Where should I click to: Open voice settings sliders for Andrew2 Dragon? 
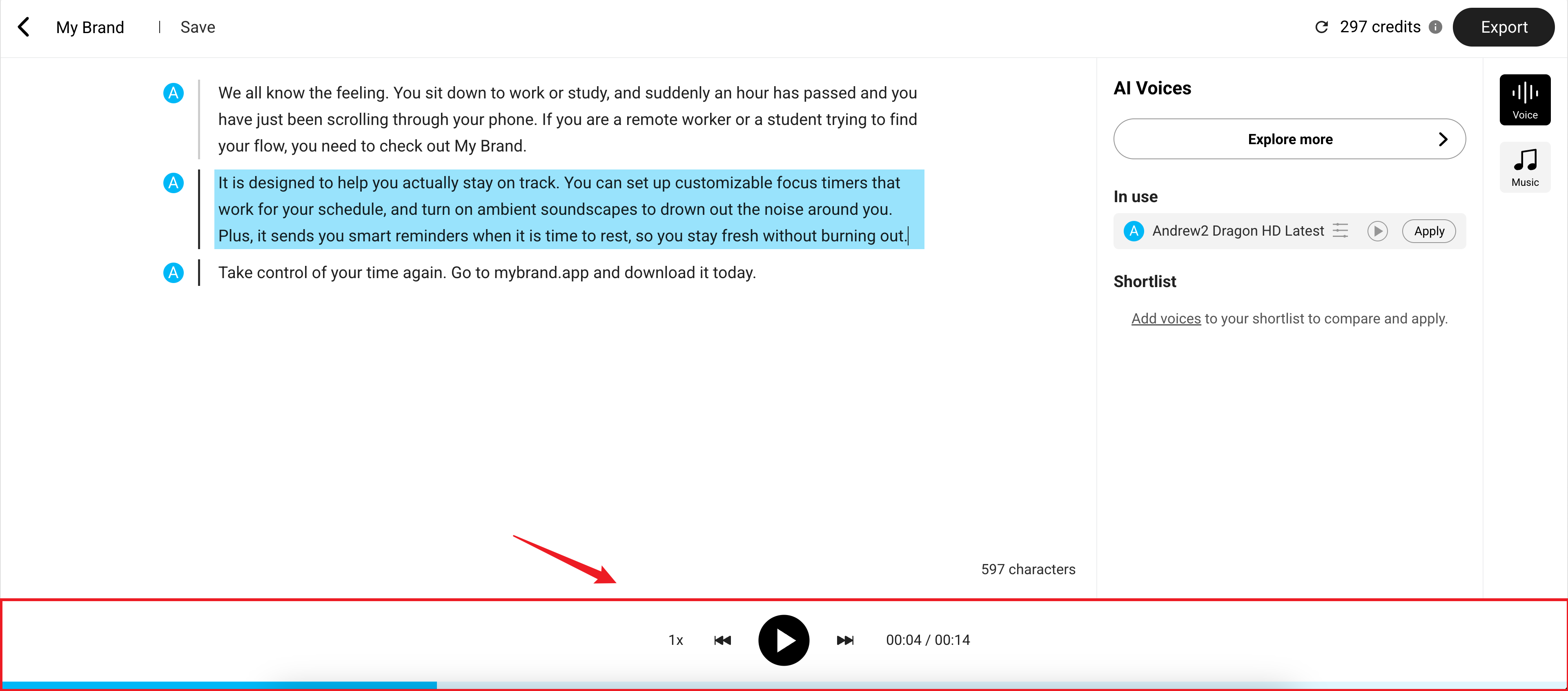click(x=1340, y=231)
